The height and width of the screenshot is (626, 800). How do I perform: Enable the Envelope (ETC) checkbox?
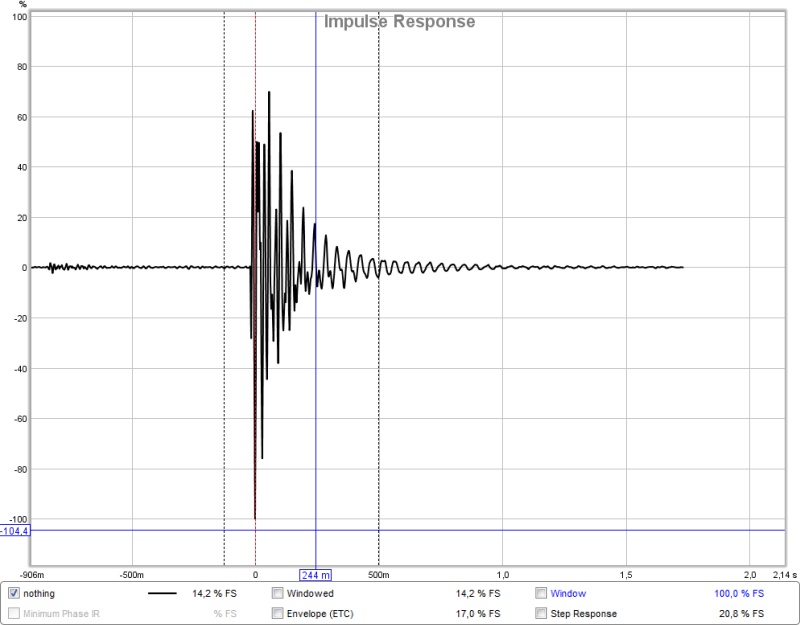pyautogui.click(x=278, y=613)
